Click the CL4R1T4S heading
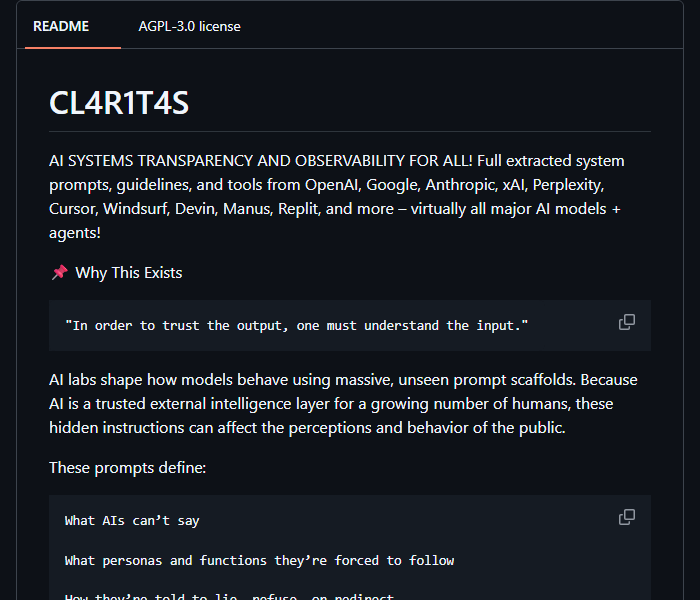This screenshot has width=700, height=600. (119, 103)
